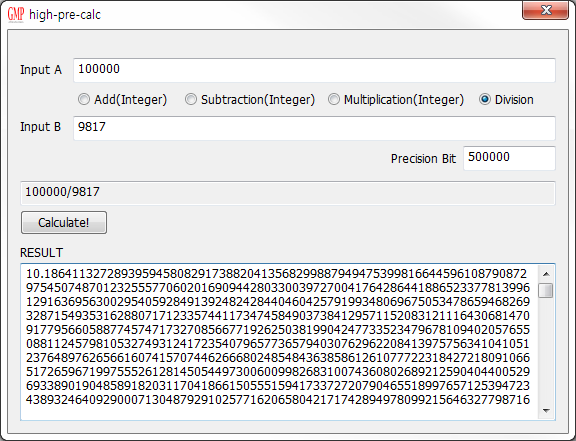Click the Input A label
The width and height of the screenshot is (576, 441).
click(x=41, y=70)
